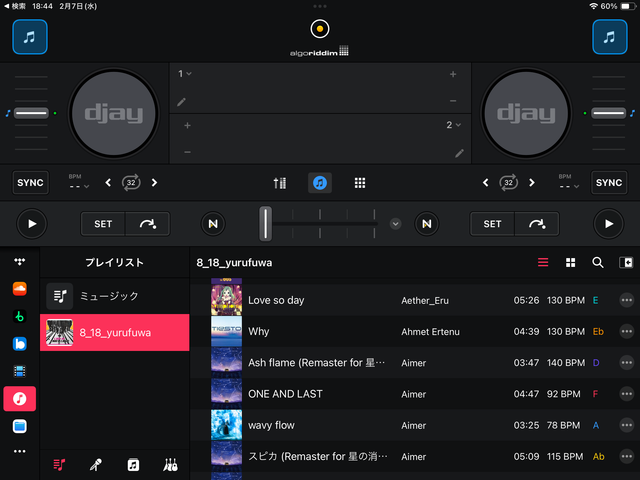Toggle the 32 beat loop on left deck

click(131, 182)
